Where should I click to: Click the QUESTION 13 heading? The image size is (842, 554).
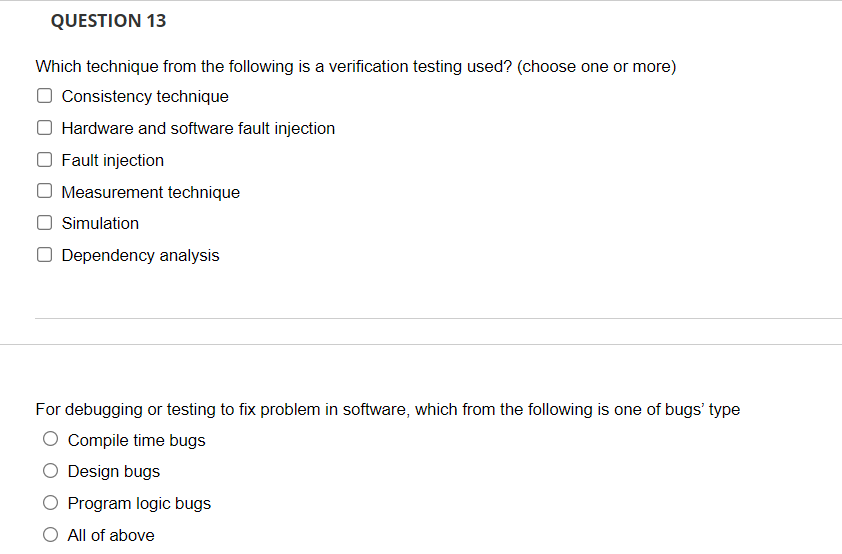click(108, 21)
